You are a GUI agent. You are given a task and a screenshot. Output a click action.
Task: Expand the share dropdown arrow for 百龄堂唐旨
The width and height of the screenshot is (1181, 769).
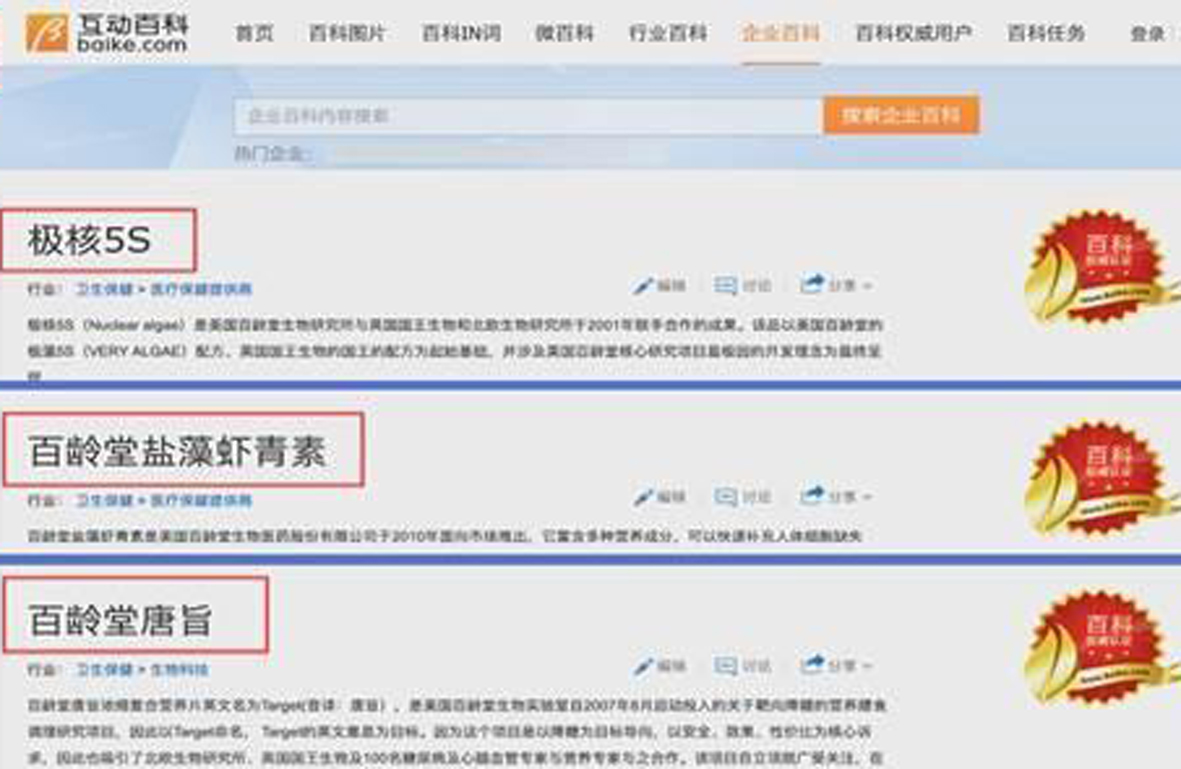pos(867,667)
